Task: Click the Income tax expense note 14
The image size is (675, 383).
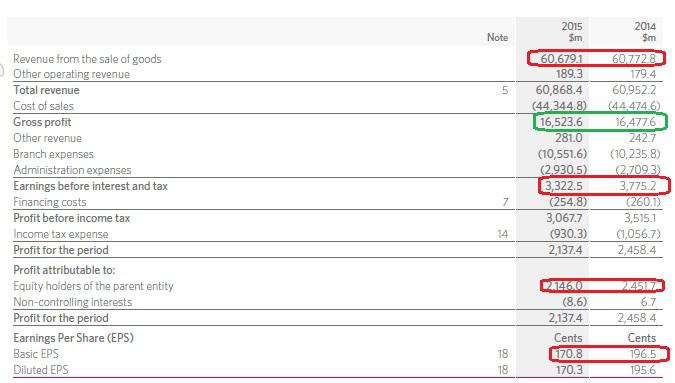Action: (503, 234)
